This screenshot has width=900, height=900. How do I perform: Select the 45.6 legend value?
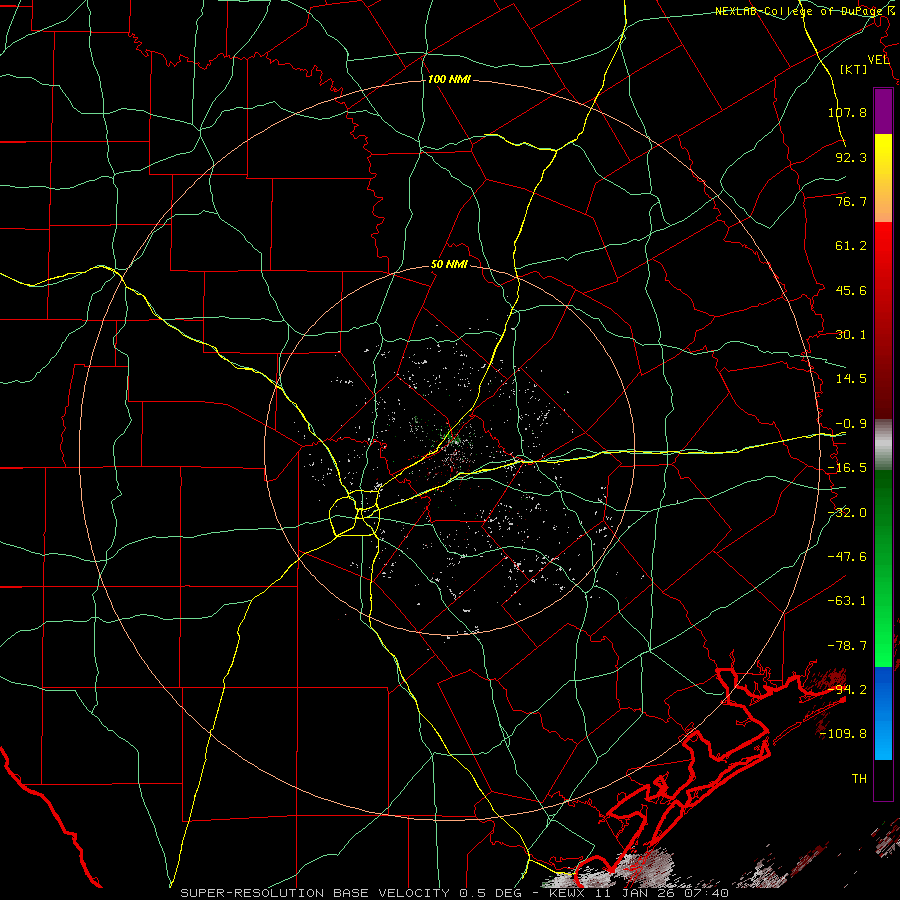pyautogui.click(x=851, y=290)
